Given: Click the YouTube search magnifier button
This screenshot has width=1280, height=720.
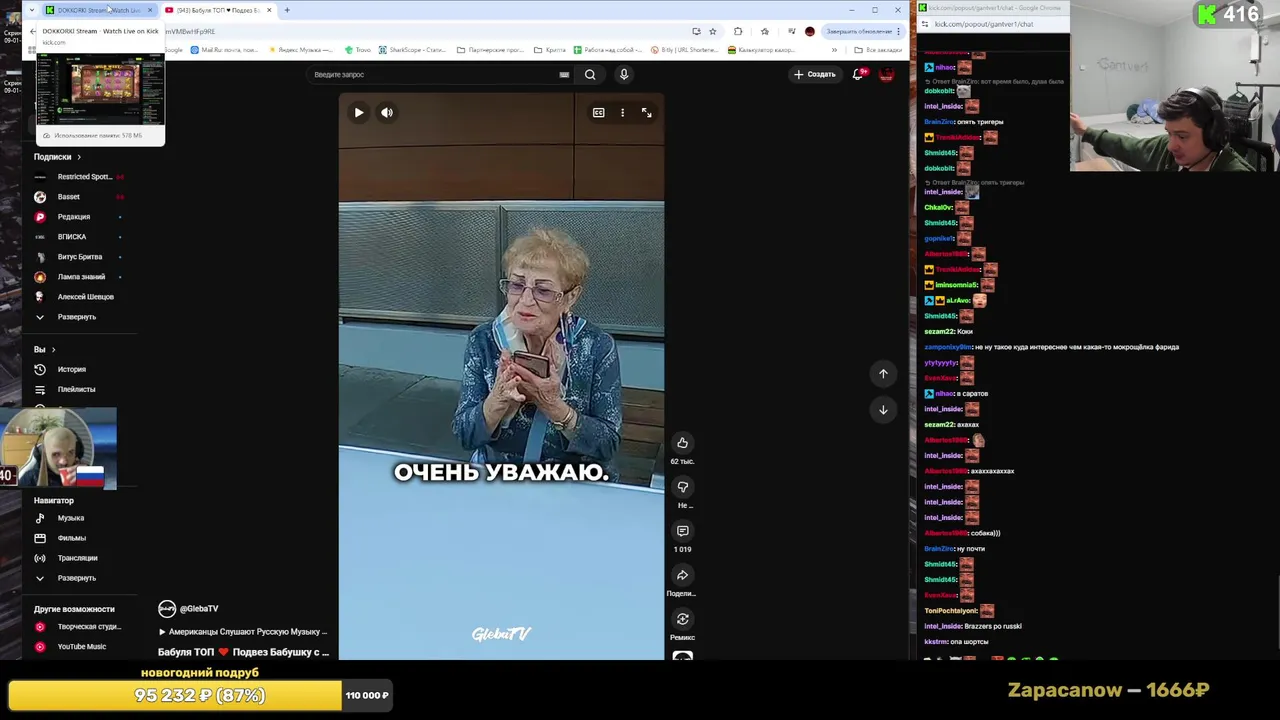Looking at the screenshot, I should coord(590,74).
